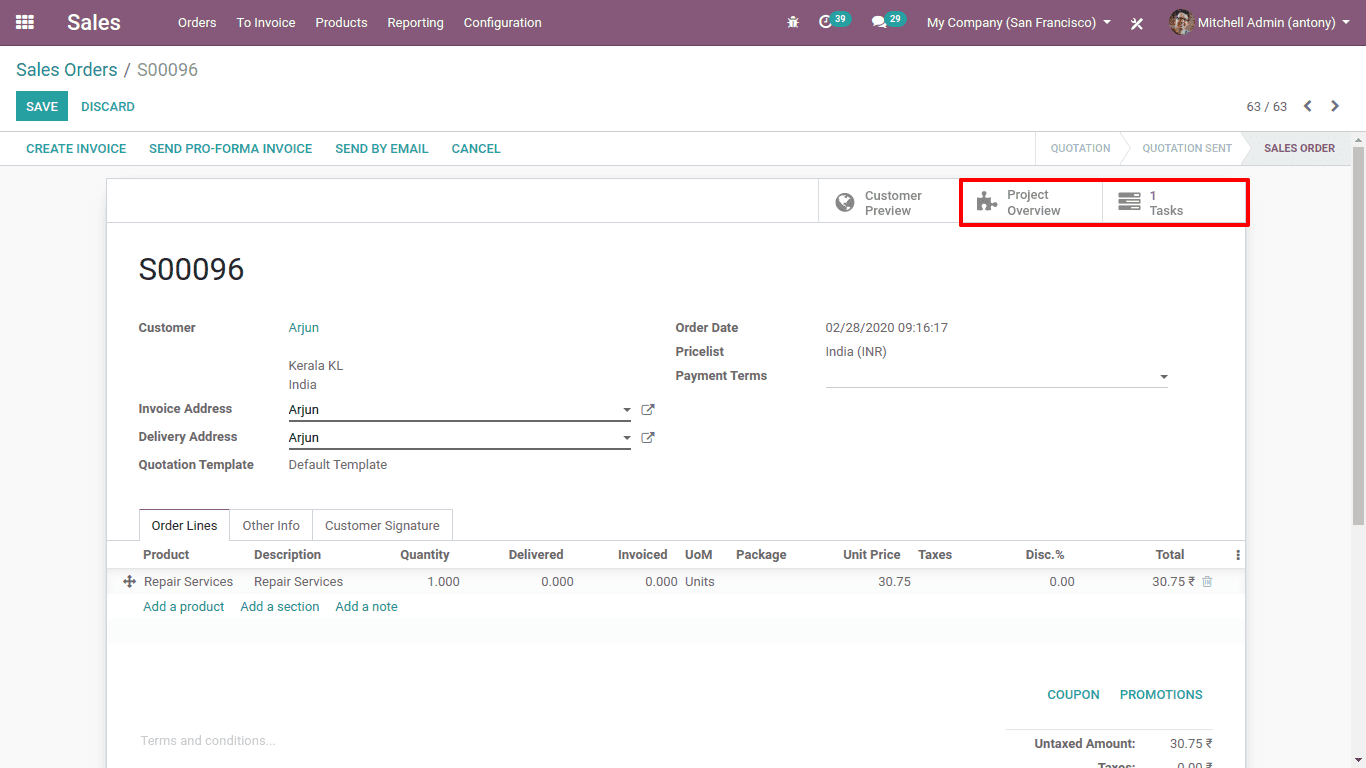Open Project Overview puzzle button

[1032, 203]
